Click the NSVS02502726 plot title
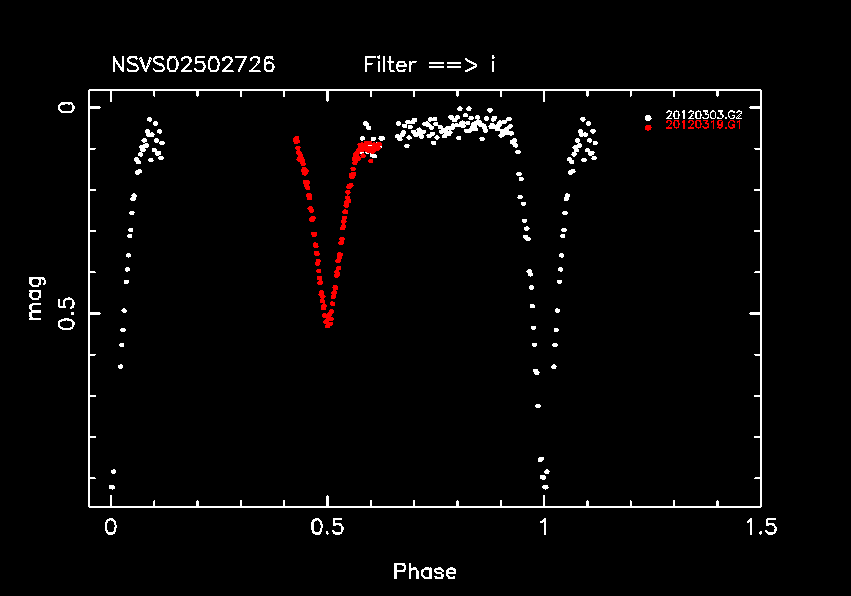The height and width of the screenshot is (596, 851). pos(193,66)
